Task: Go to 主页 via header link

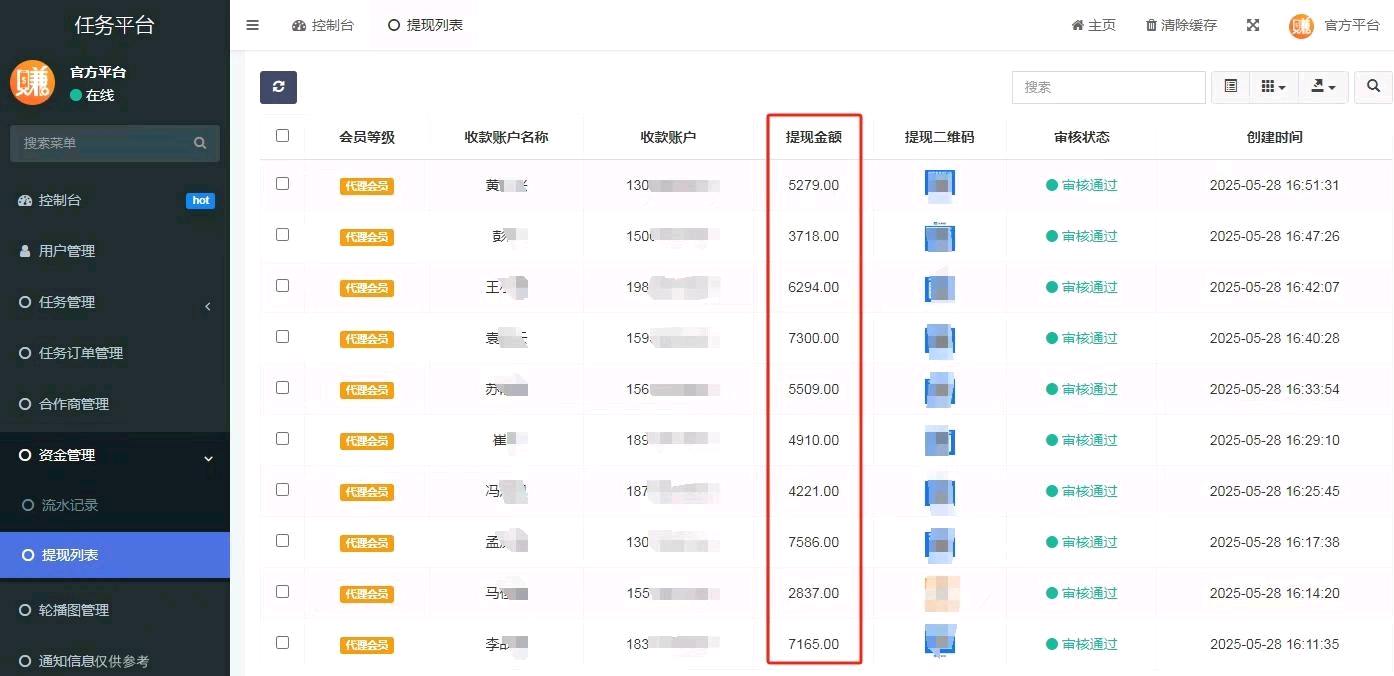Action: (x=1093, y=25)
